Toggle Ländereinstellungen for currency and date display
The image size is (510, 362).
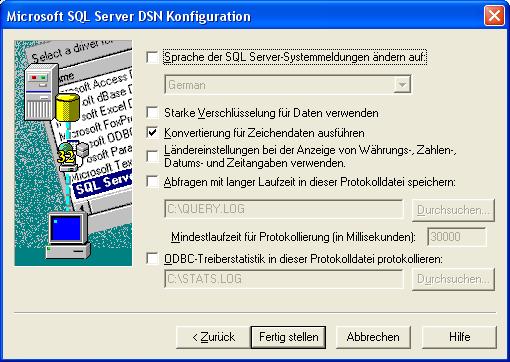[x=152, y=156]
